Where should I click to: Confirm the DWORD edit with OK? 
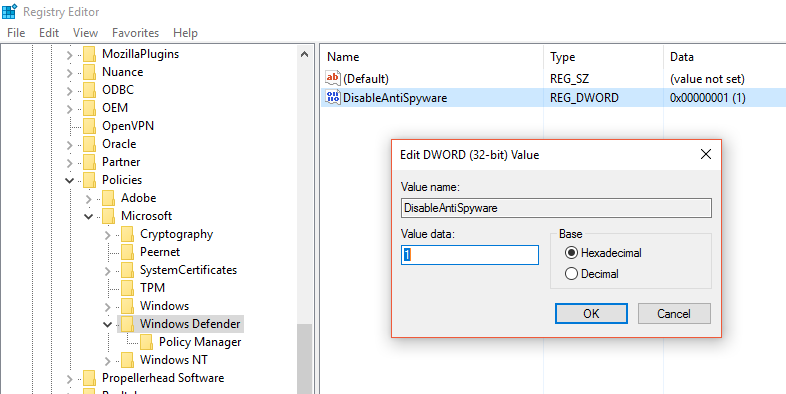pos(591,313)
